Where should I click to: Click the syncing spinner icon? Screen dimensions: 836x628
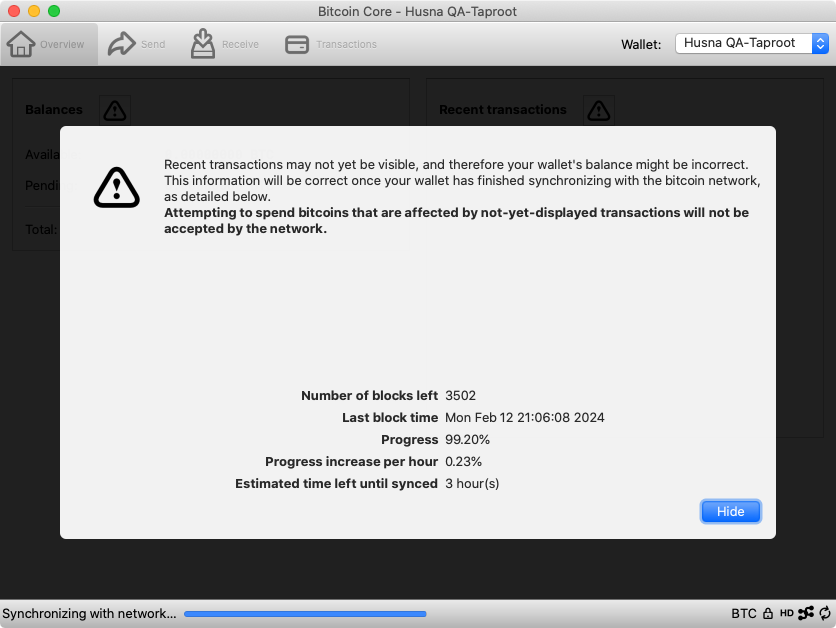pos(825,614)
